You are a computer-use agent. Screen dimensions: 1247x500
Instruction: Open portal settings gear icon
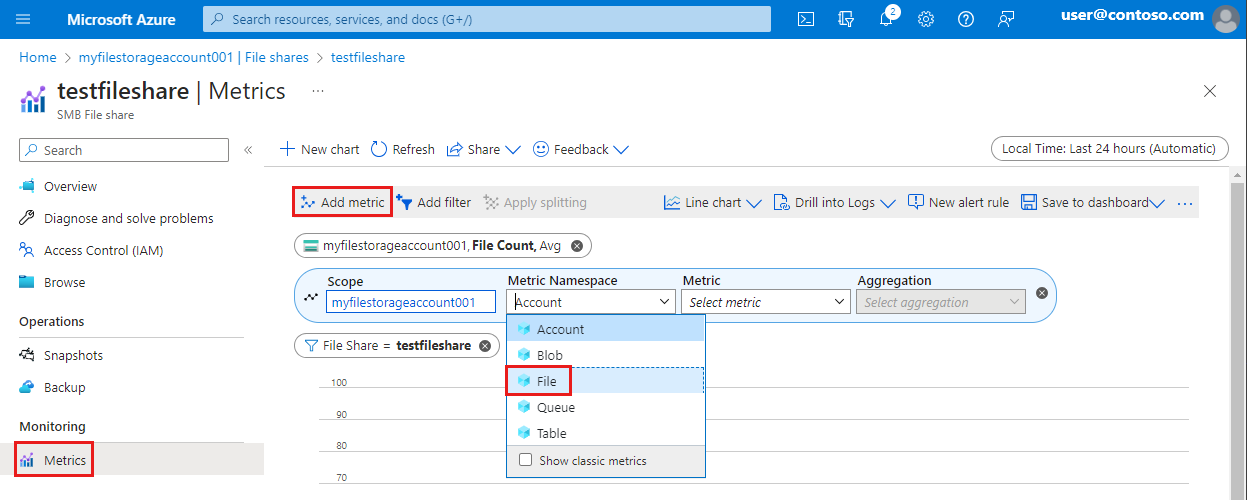coord(926,19)
